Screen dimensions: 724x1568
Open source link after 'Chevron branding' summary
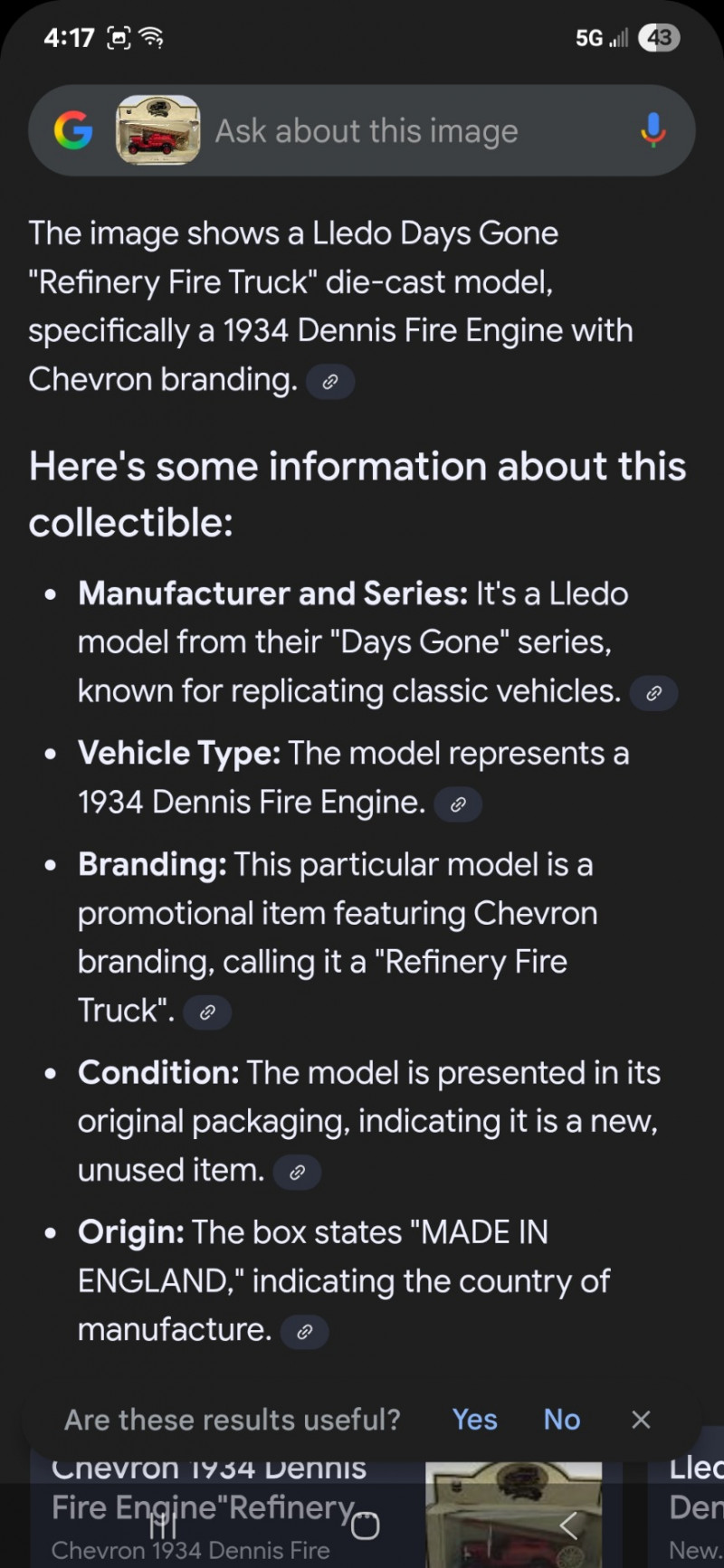pyautogui.click(x=330, y=382)
